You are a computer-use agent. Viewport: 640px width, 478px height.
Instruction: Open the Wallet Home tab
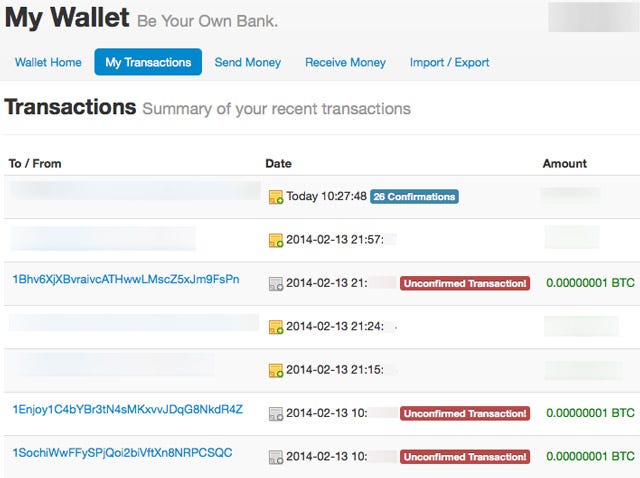(48, 62)
